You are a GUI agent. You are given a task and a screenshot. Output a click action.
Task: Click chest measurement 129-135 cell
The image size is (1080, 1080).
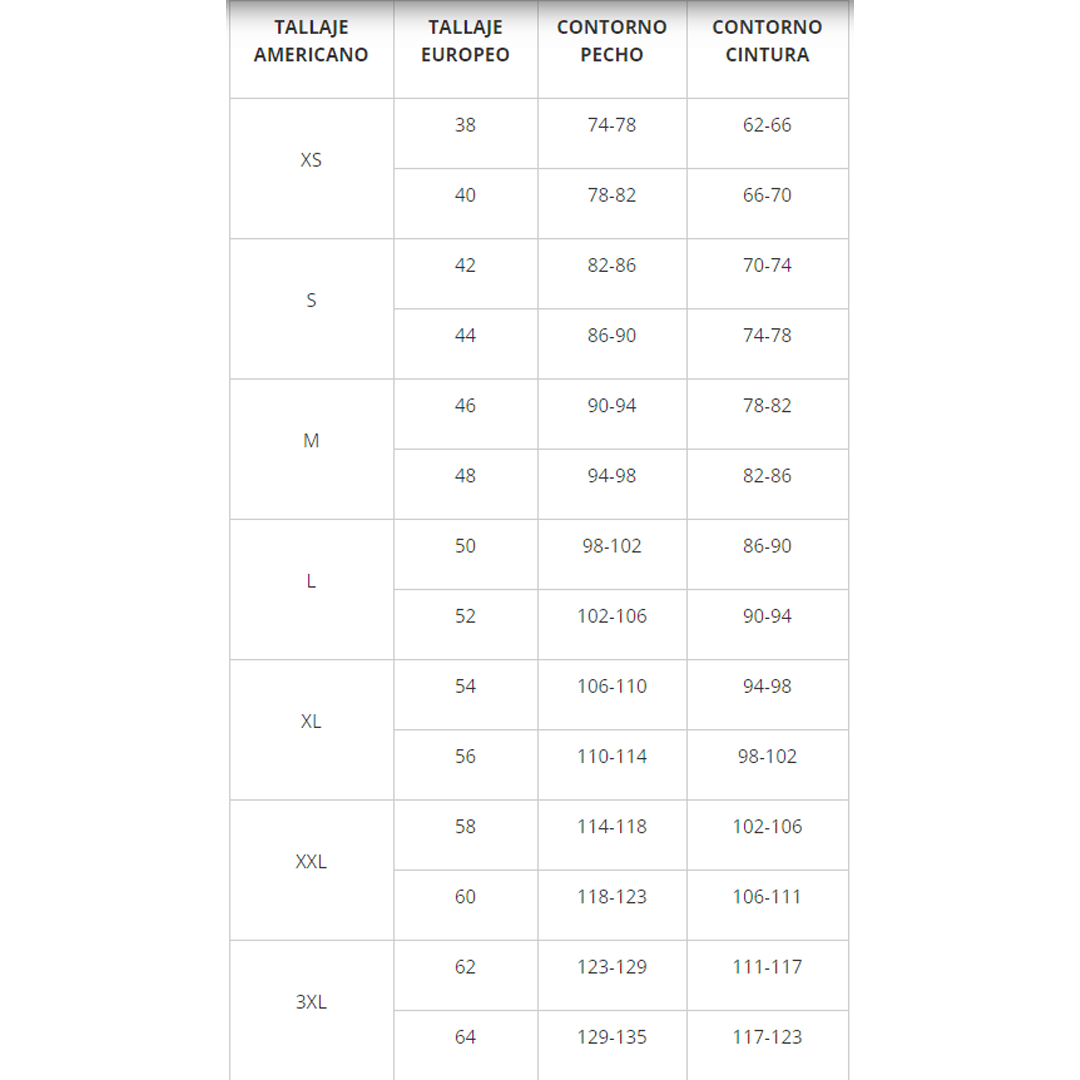(612, 1037)
